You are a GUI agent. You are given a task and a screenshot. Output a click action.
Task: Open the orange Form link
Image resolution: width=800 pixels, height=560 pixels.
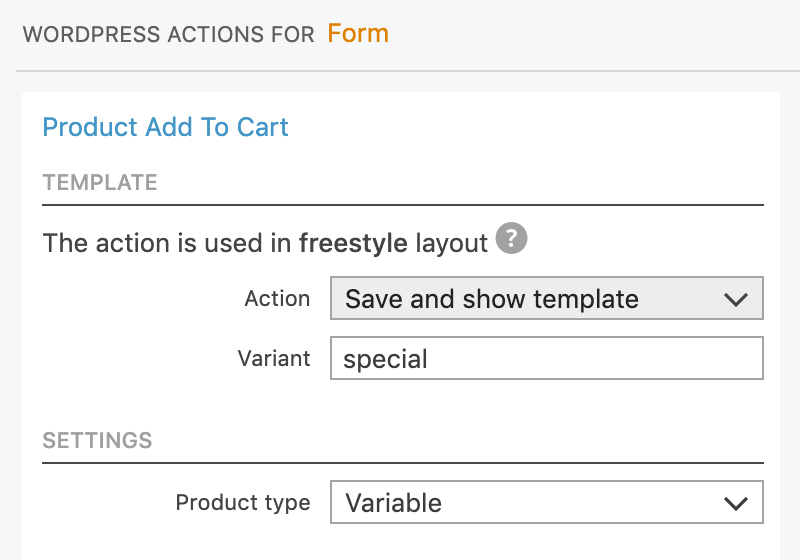click(358, 34)
